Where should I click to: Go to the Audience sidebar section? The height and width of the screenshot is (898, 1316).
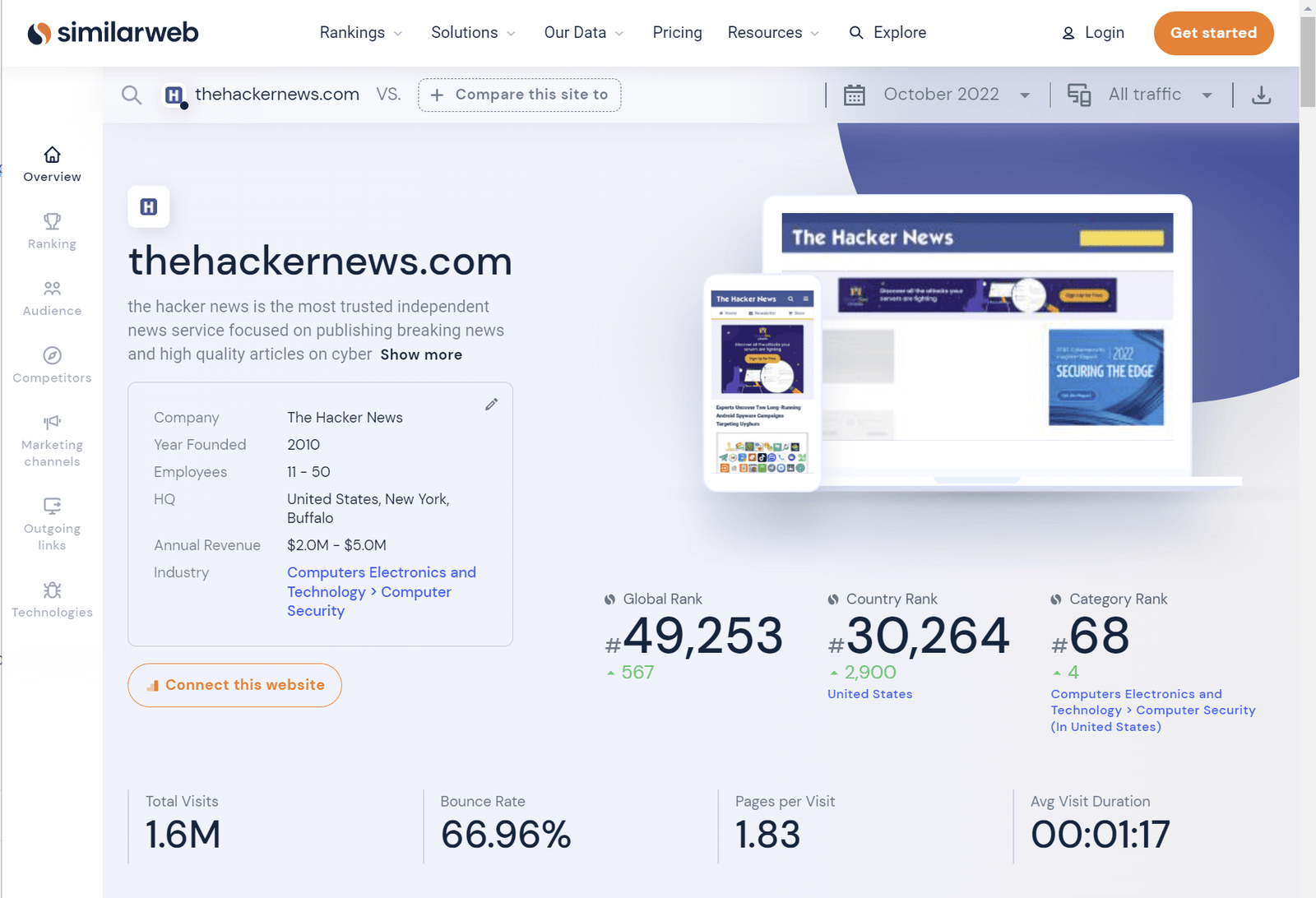point(52,299)
